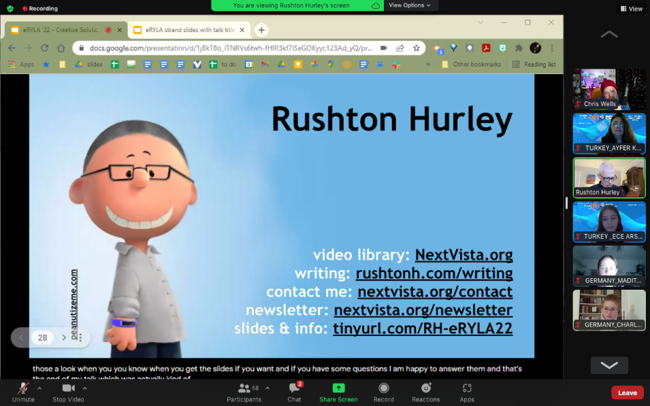This screenshot has width=650, height=406.
Task: Expand video options caret next to Stop Video
Action: click(x=85, y=389)
